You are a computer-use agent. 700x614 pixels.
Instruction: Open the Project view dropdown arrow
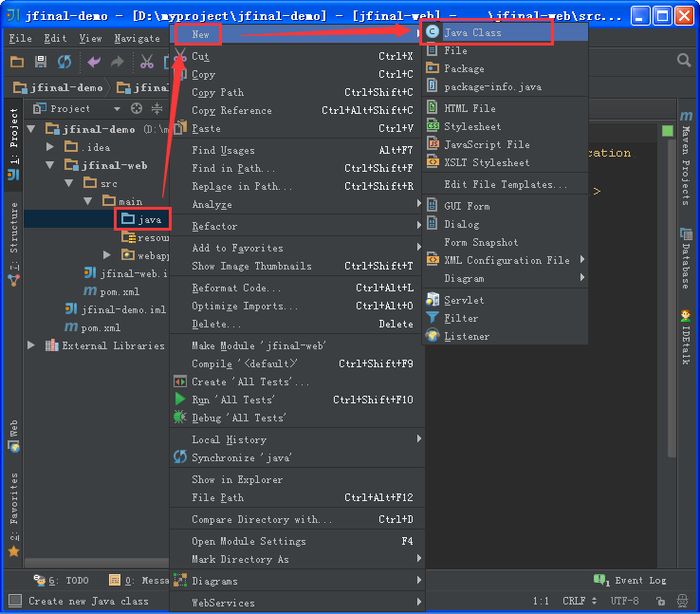click(117, 109)
